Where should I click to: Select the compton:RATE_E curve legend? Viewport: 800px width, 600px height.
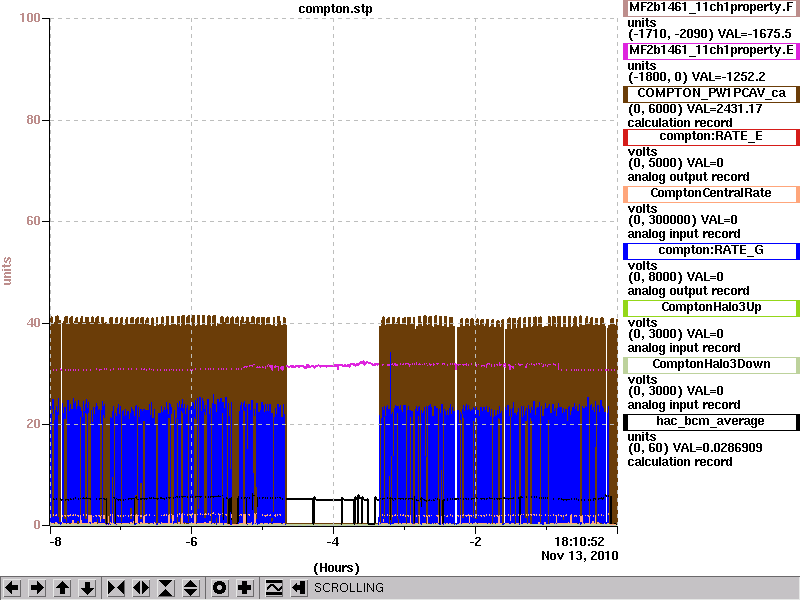(711, 137)
